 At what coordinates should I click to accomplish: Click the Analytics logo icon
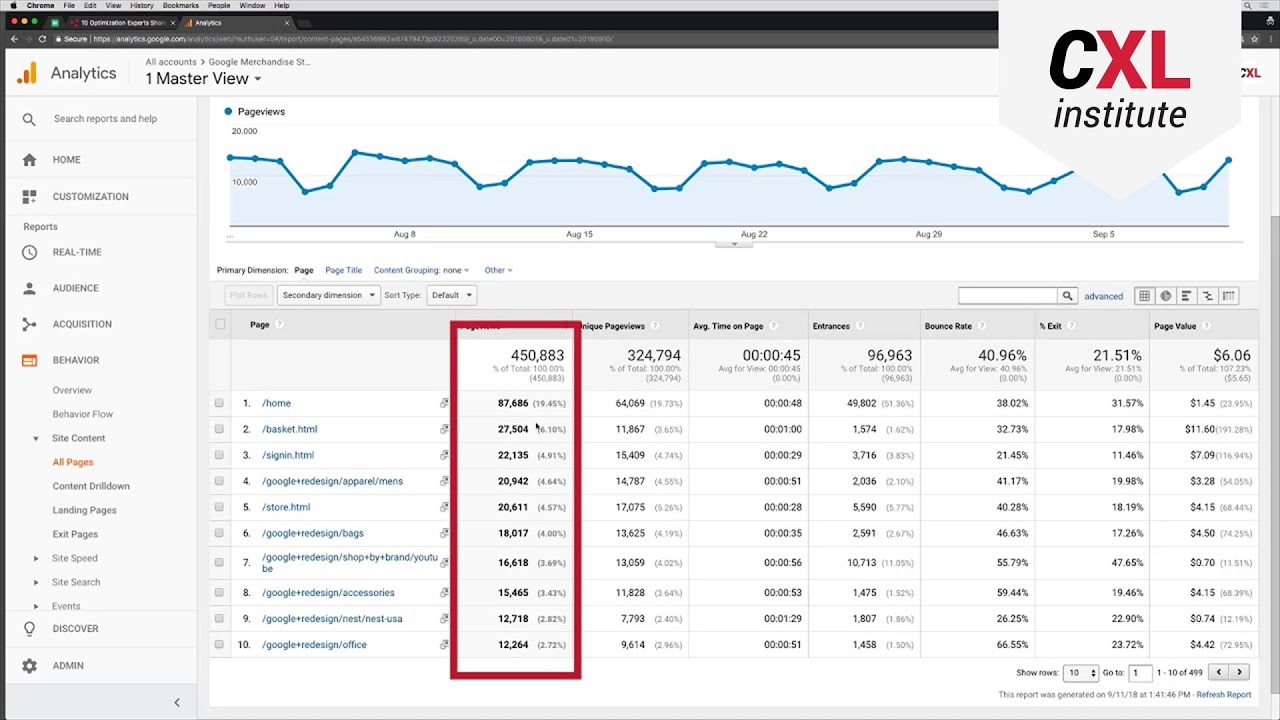click(27, 73)
